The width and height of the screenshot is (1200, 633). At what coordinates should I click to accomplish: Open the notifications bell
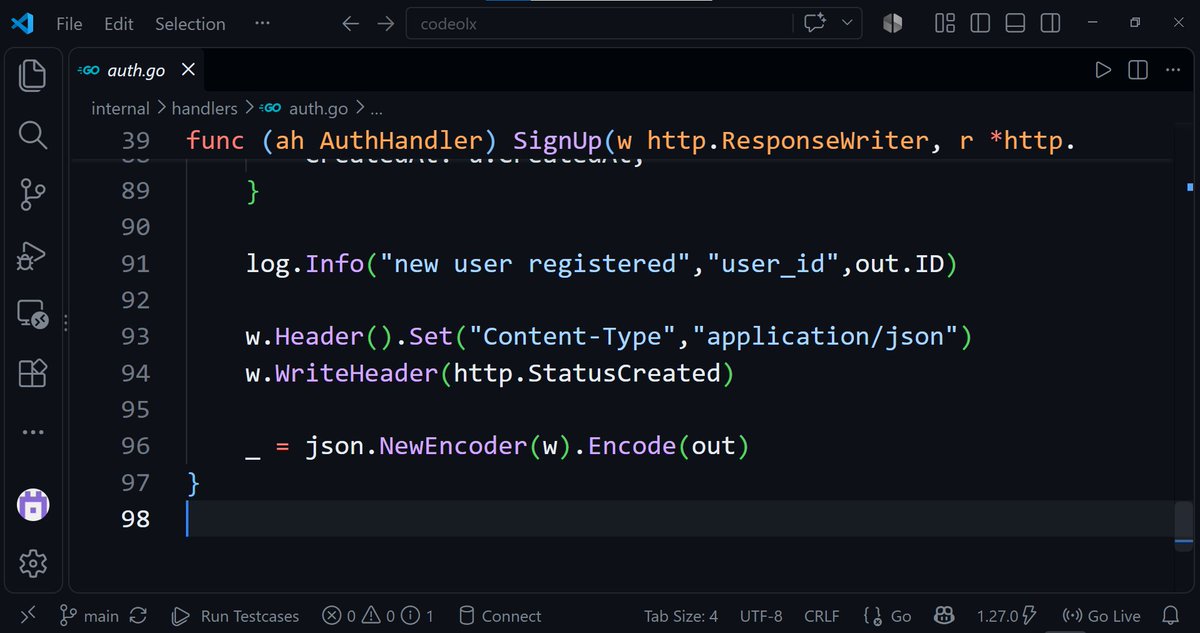click(x=1171, y=616)
